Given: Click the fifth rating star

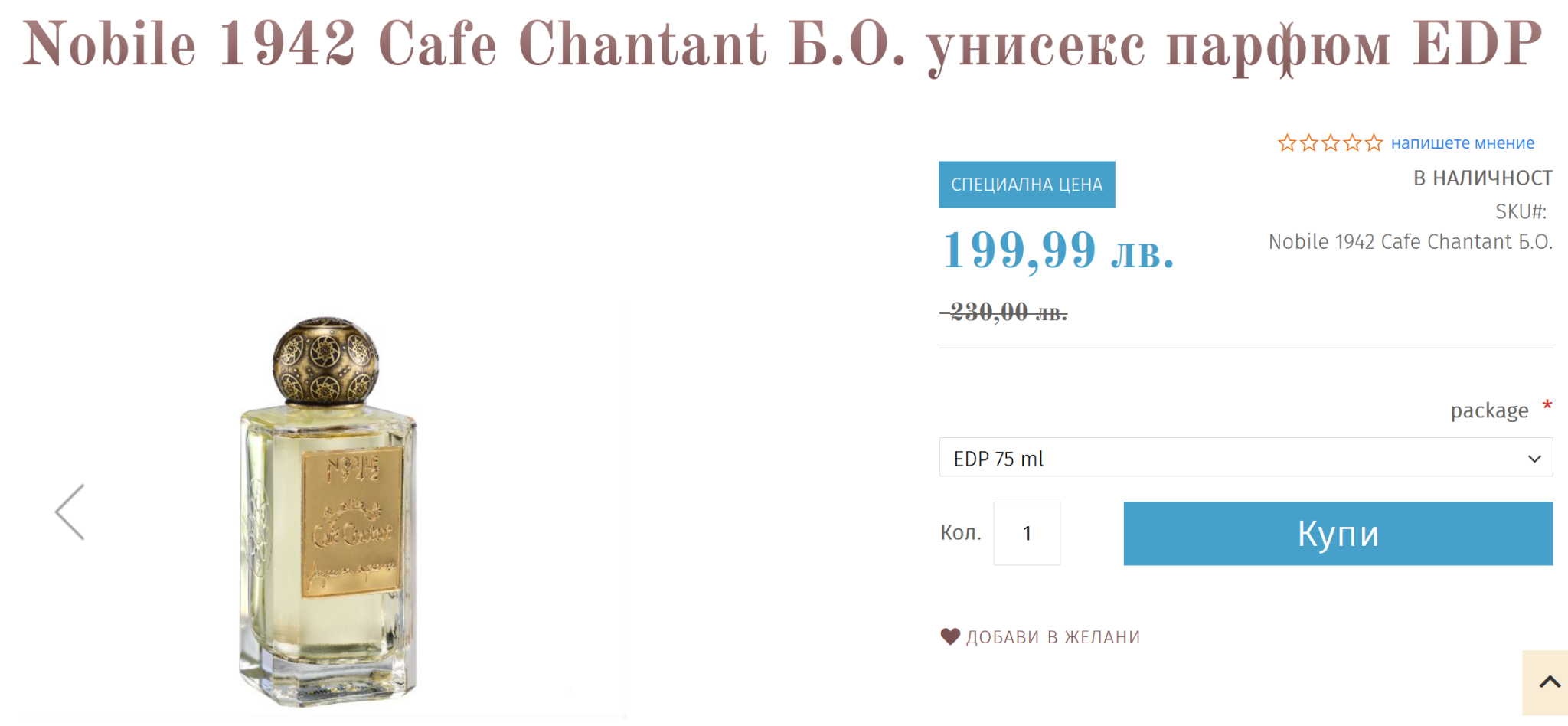Looking at the screenshot, I should point(1374,143).
